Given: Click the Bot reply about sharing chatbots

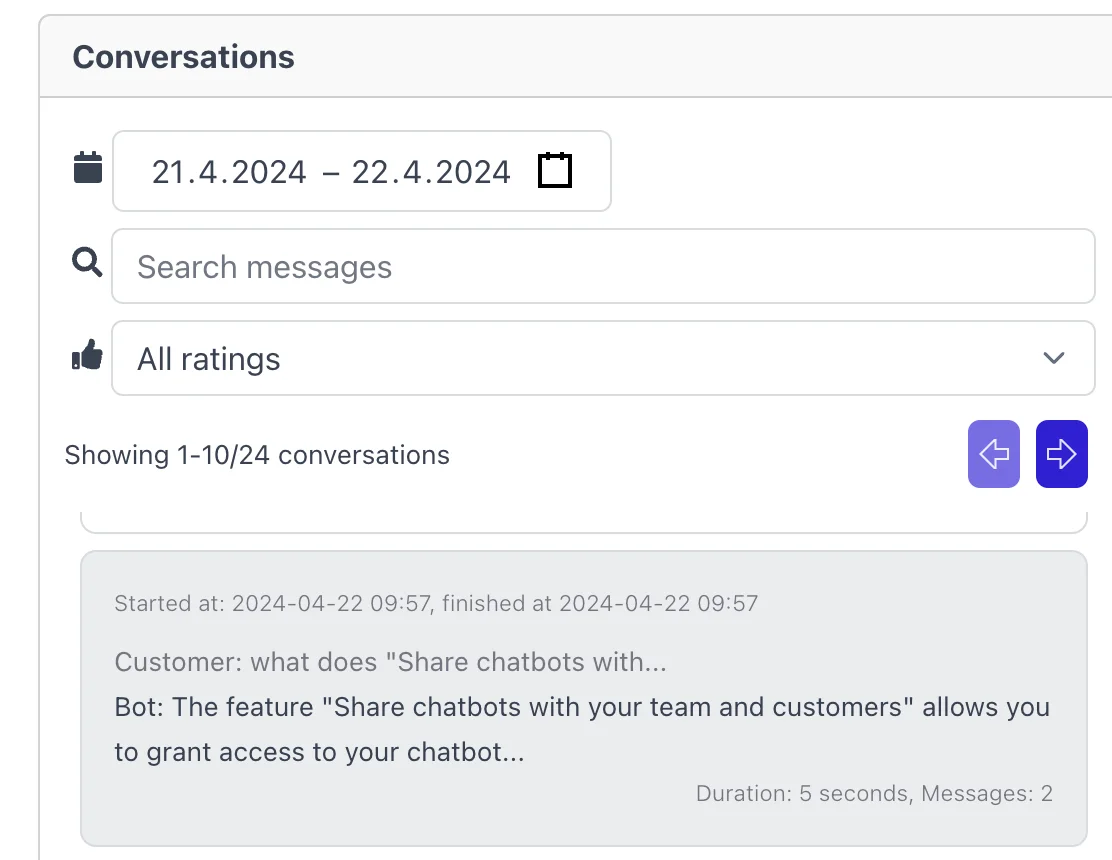Looking at the screenshot, I should tap(582, 729).
